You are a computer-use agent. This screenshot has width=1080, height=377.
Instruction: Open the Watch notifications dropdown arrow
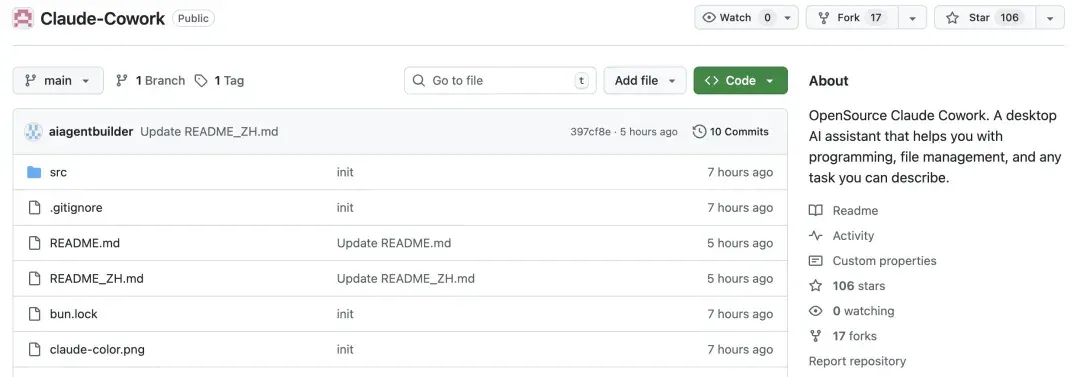pos(787,18)
